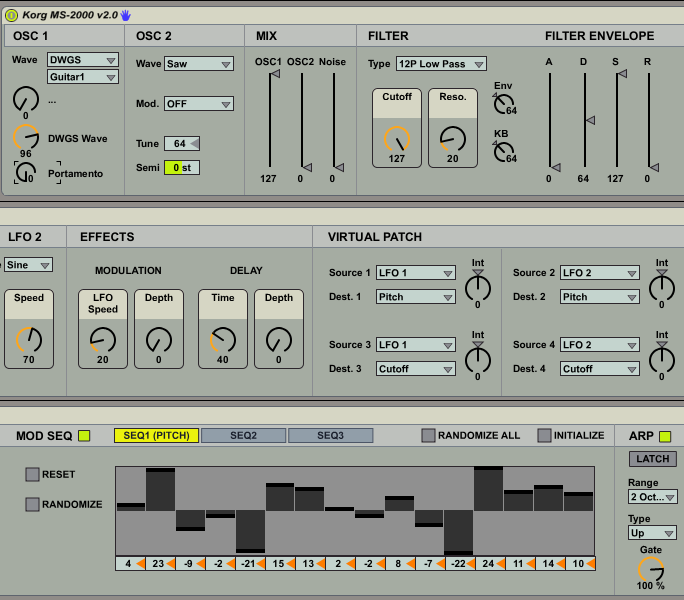
Task: Open the filter Type 12P Low Pass dropdown
Action: tap(441, 64)
